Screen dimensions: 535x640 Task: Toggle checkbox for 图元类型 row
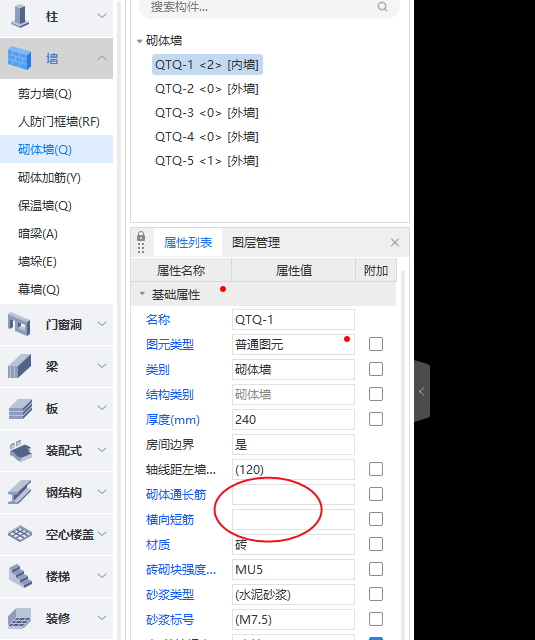click(376, 344)
